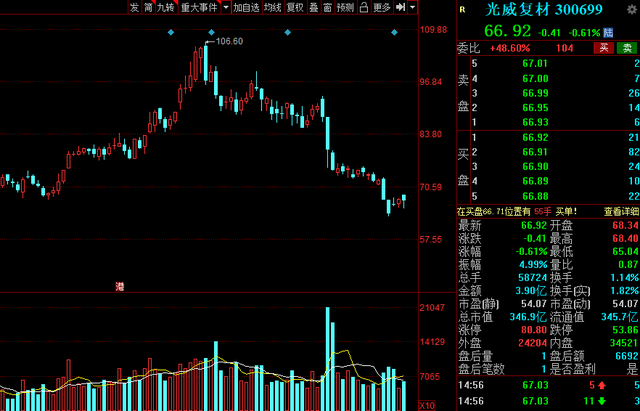Select the 重大事件 toolbar item

198,7
